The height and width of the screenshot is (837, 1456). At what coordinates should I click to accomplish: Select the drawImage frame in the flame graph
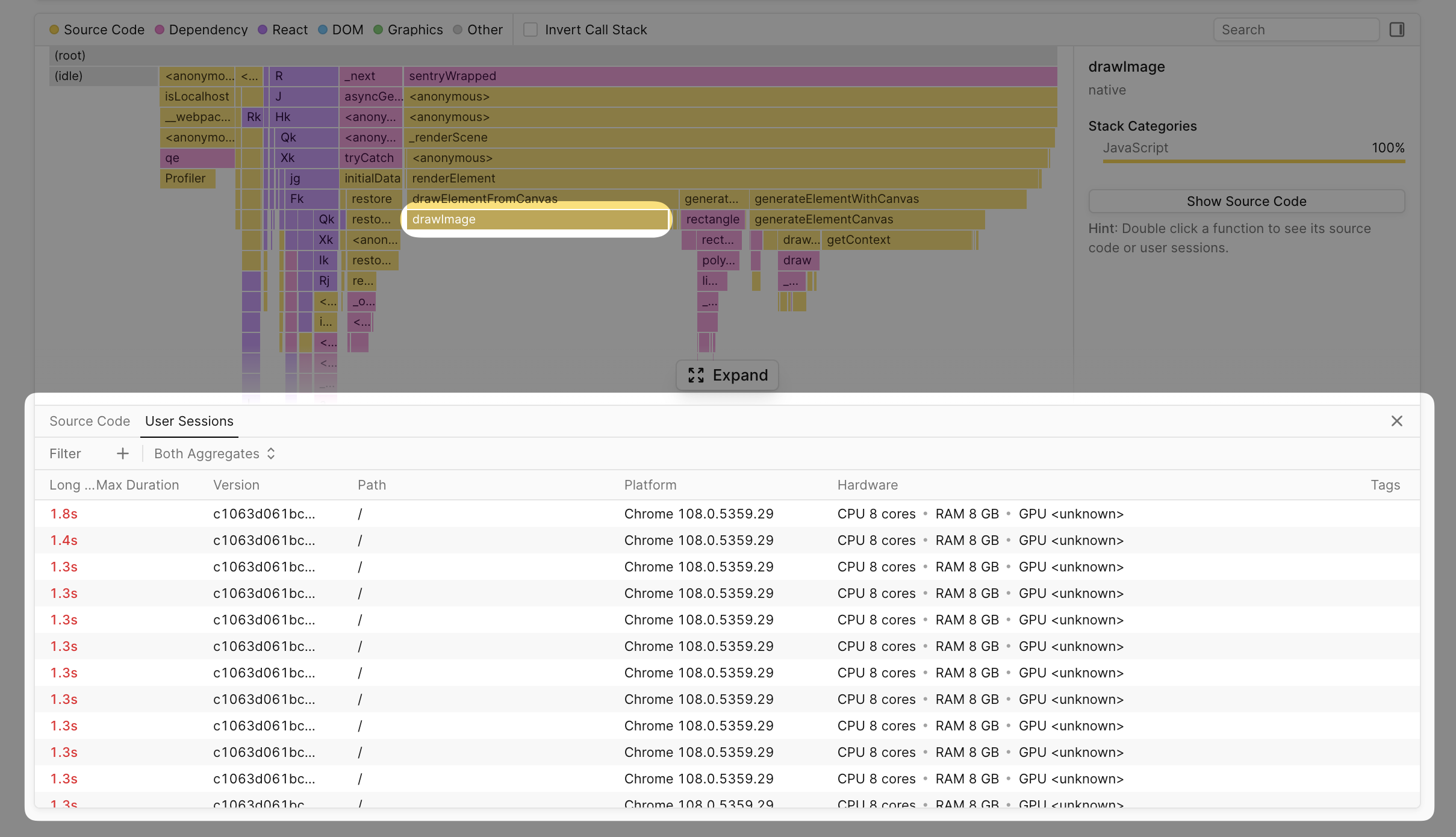tap(537, 219)
